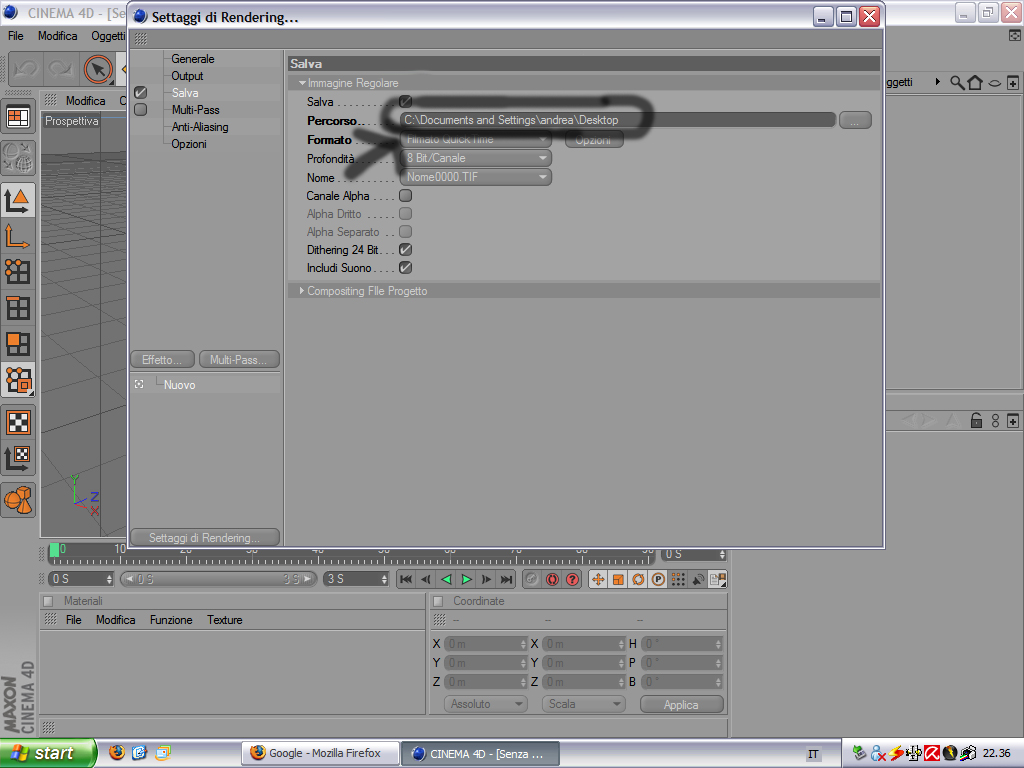Toggle the Alpha Separato checkbox
Image resolution: width=1024 pixels, height=768 pixels.
pos(406,231)
